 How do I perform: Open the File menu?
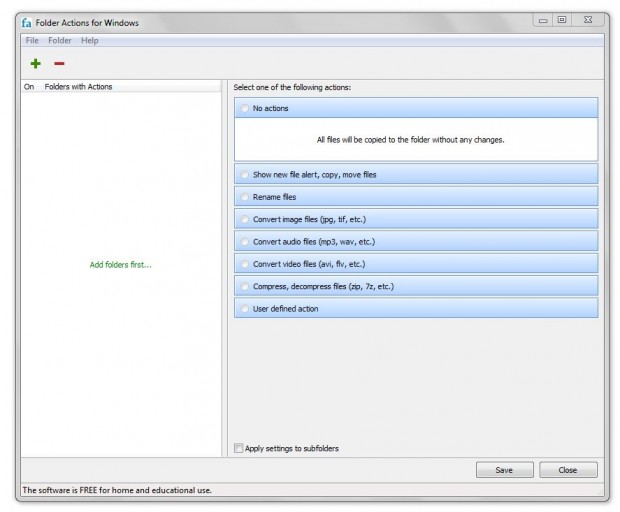(x=31, y=40)
